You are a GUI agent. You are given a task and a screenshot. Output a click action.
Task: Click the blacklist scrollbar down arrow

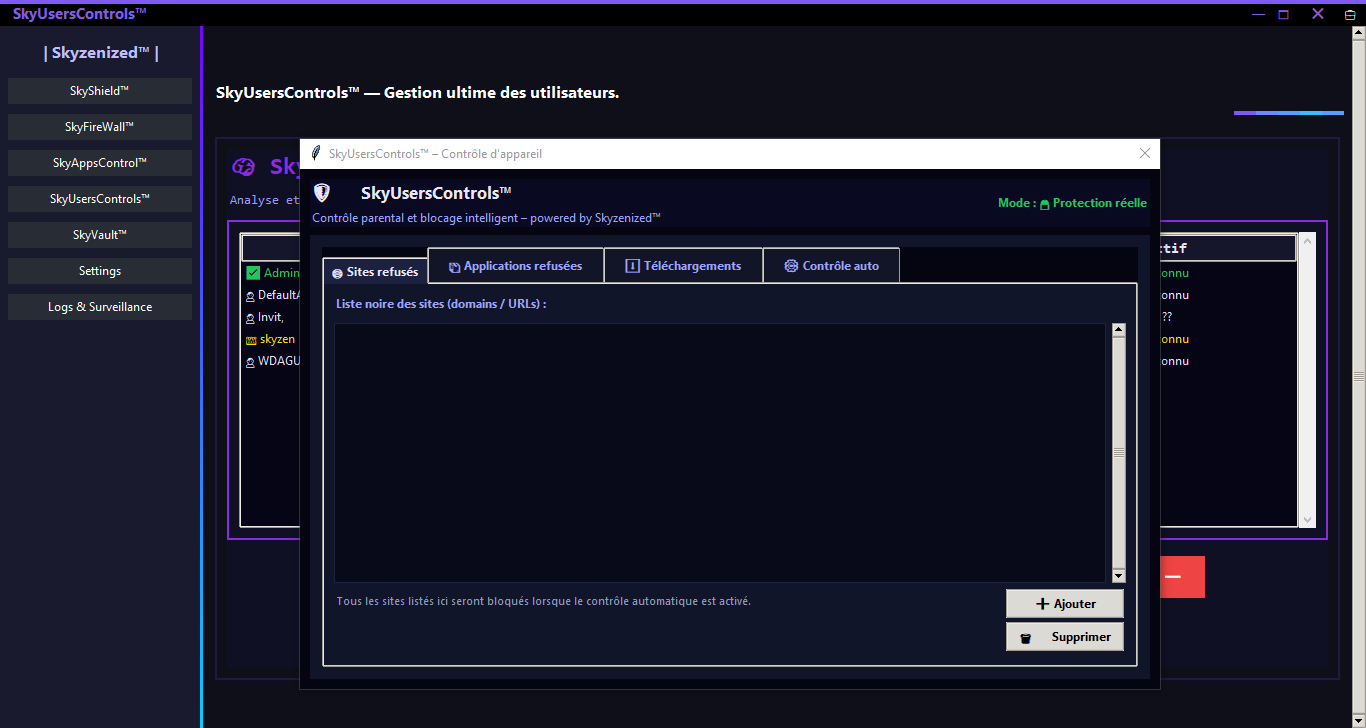pyautogui.click(x=1119, y=576)
